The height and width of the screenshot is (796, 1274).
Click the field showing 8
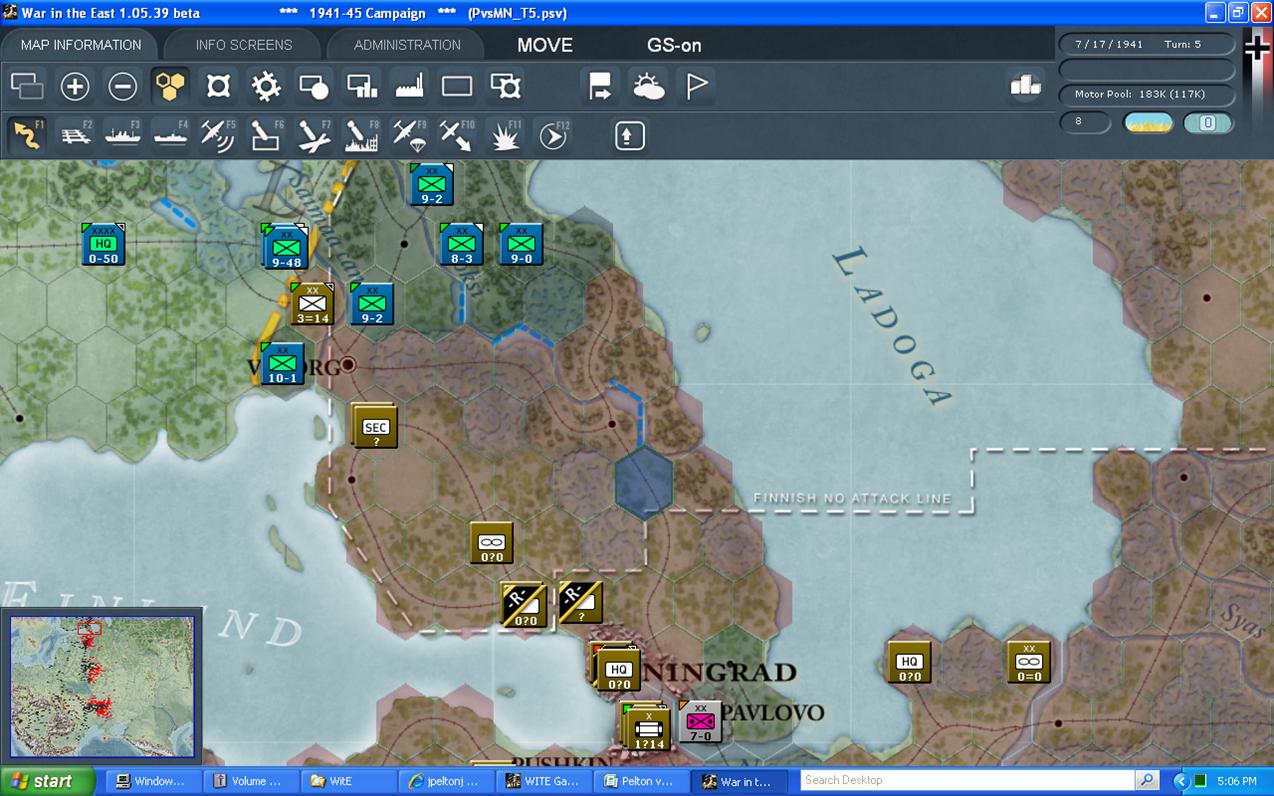tap(1085, 122)
